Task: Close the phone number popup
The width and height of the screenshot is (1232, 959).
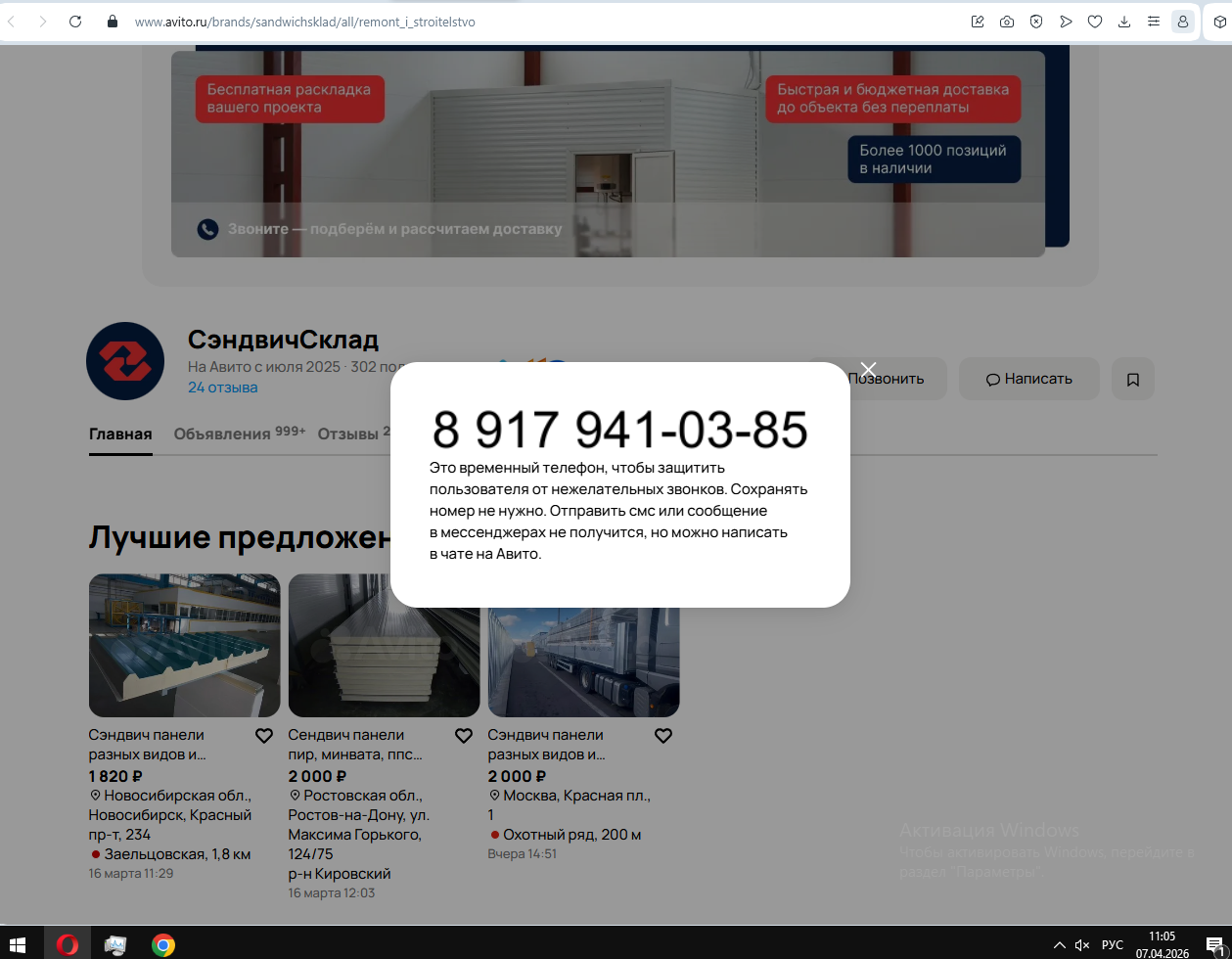Action: tap(868, 369)
